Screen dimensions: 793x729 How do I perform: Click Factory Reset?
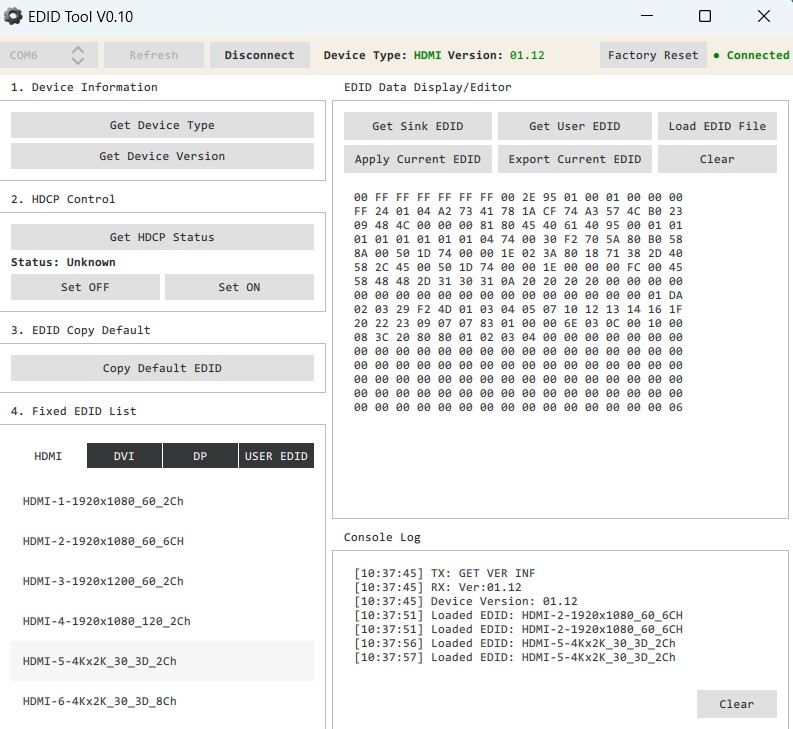click(652, 55)
